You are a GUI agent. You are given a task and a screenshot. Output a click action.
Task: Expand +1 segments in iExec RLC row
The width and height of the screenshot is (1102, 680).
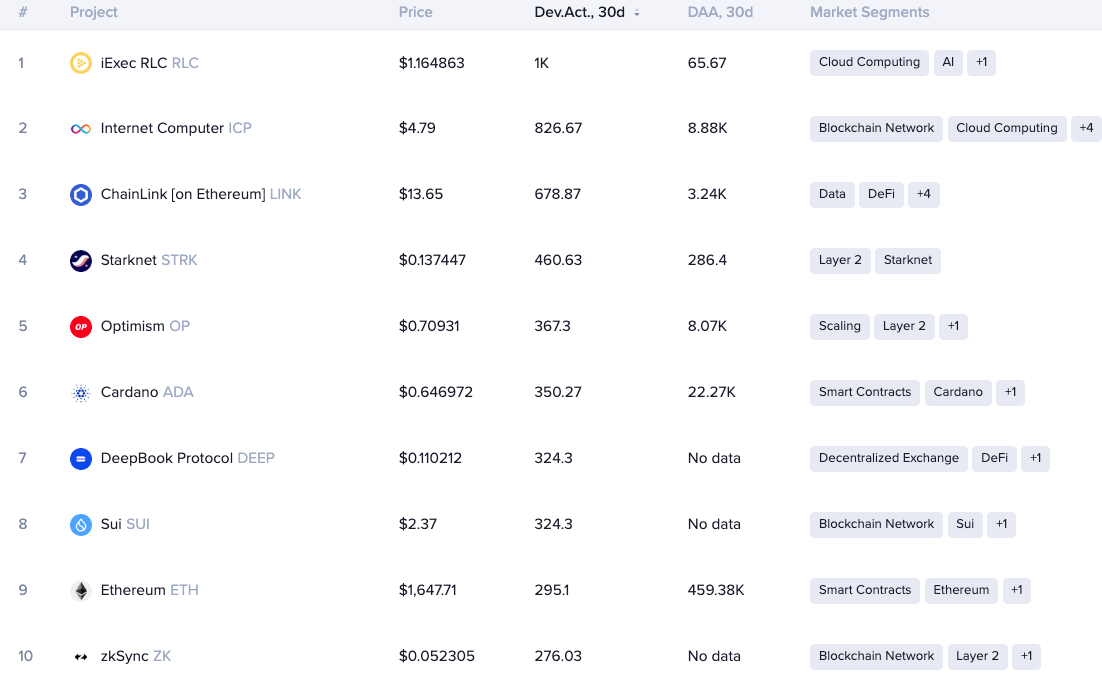tap(981, 63)
